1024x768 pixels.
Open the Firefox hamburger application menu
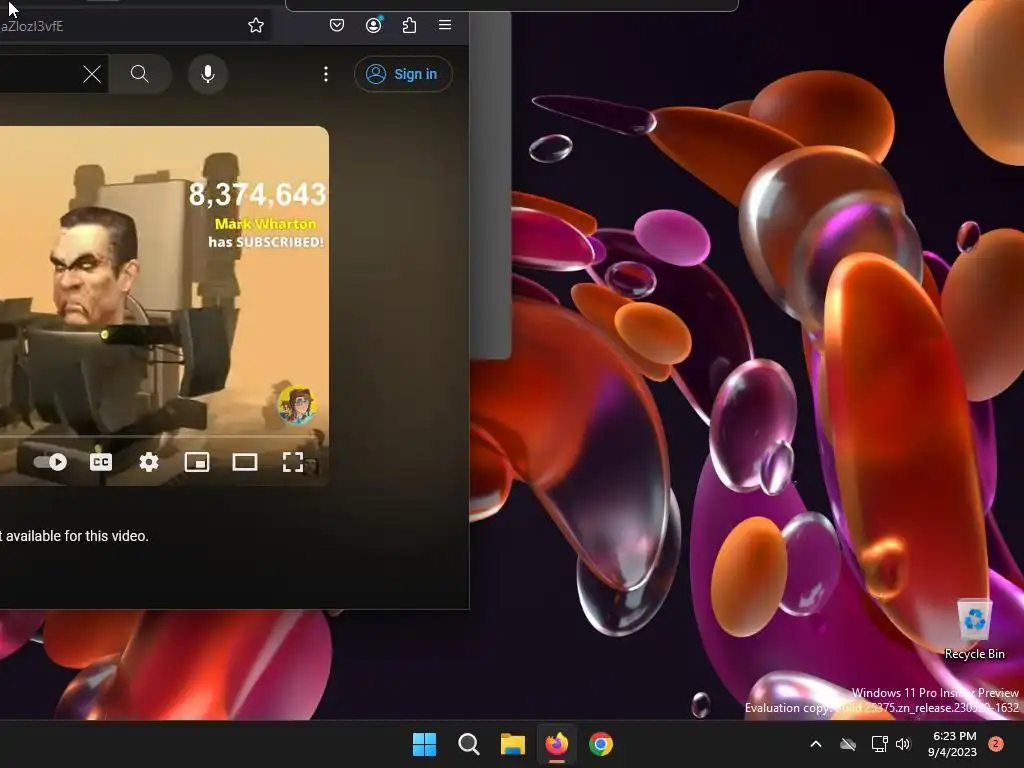point(445,25)
